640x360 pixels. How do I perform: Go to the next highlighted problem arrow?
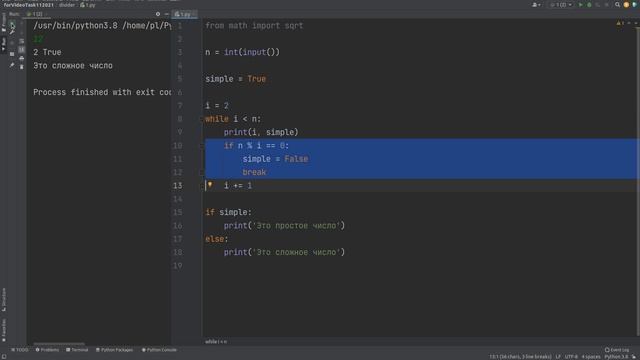(636, 23)
